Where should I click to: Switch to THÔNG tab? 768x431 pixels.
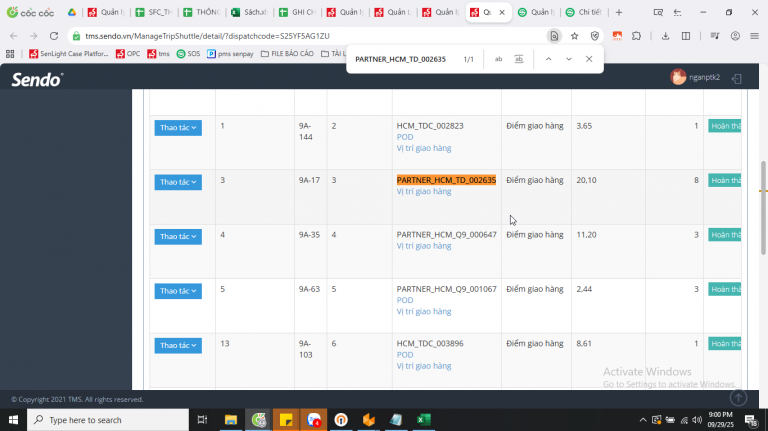(202, 12)
